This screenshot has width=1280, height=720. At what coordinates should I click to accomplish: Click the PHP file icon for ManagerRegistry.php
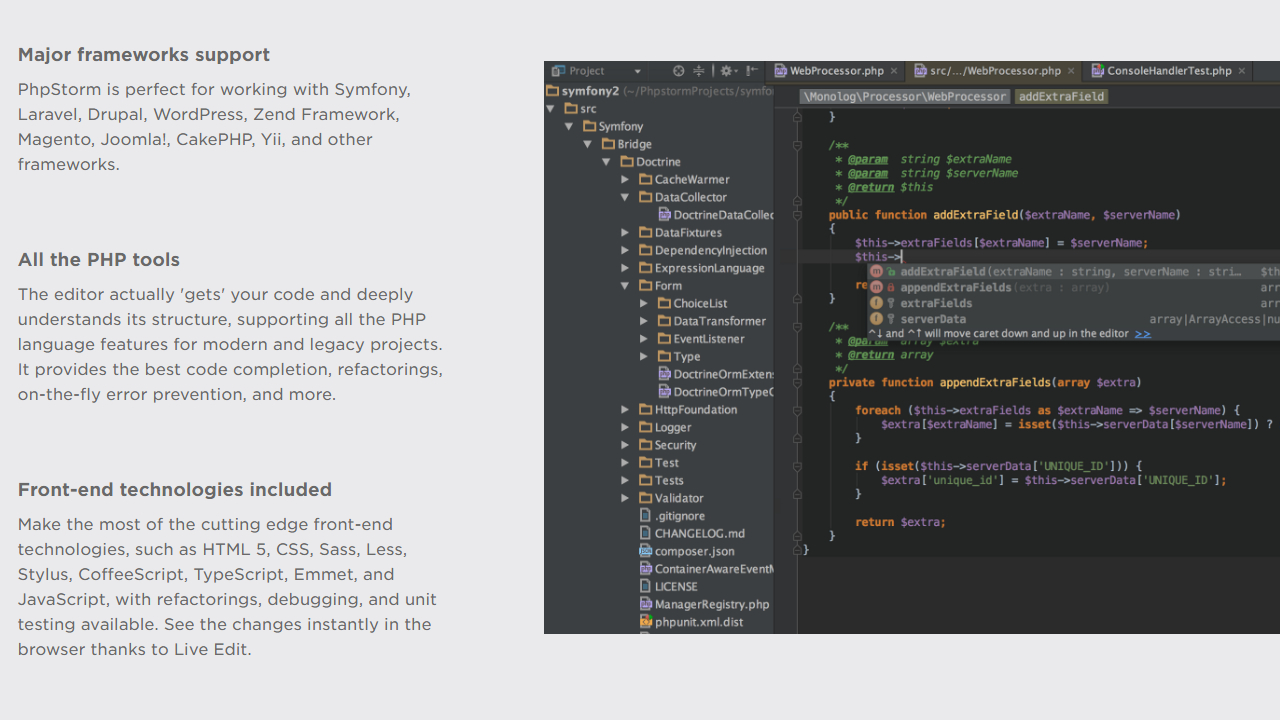[x=645, y=604]
